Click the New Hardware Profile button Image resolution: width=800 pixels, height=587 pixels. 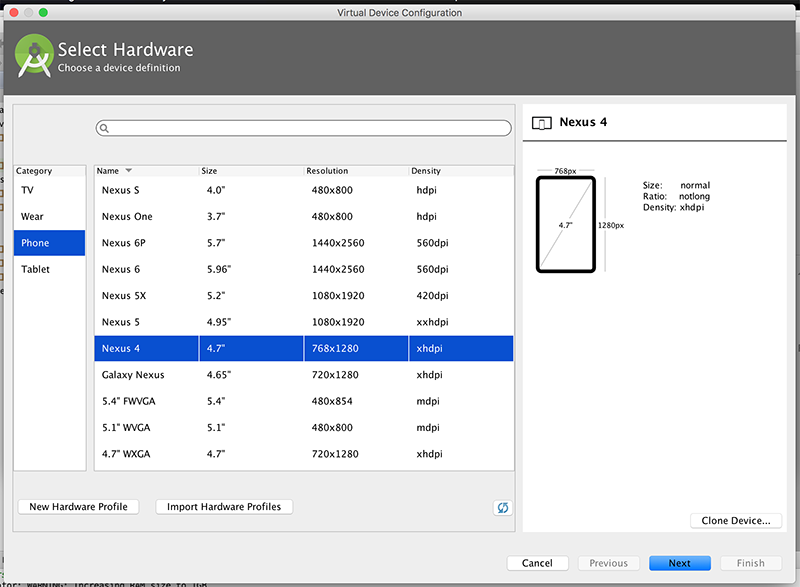pyautogui.click(x=78, y=507)
